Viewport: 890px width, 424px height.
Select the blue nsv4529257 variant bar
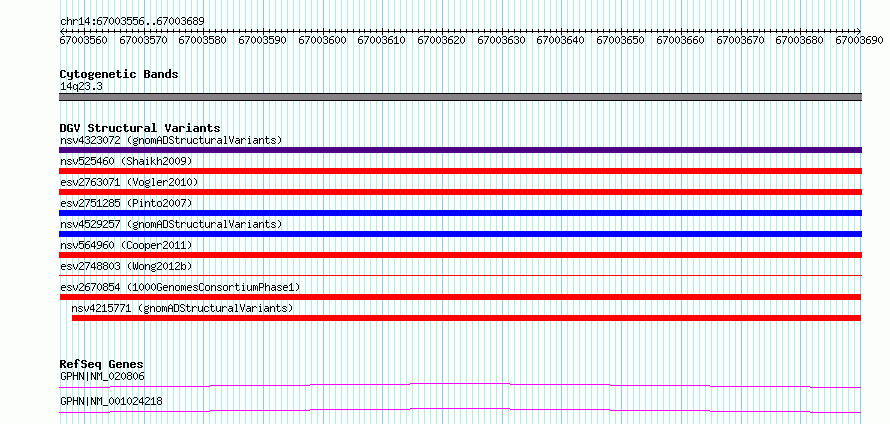pyautogui.click(x=460, y=234)
